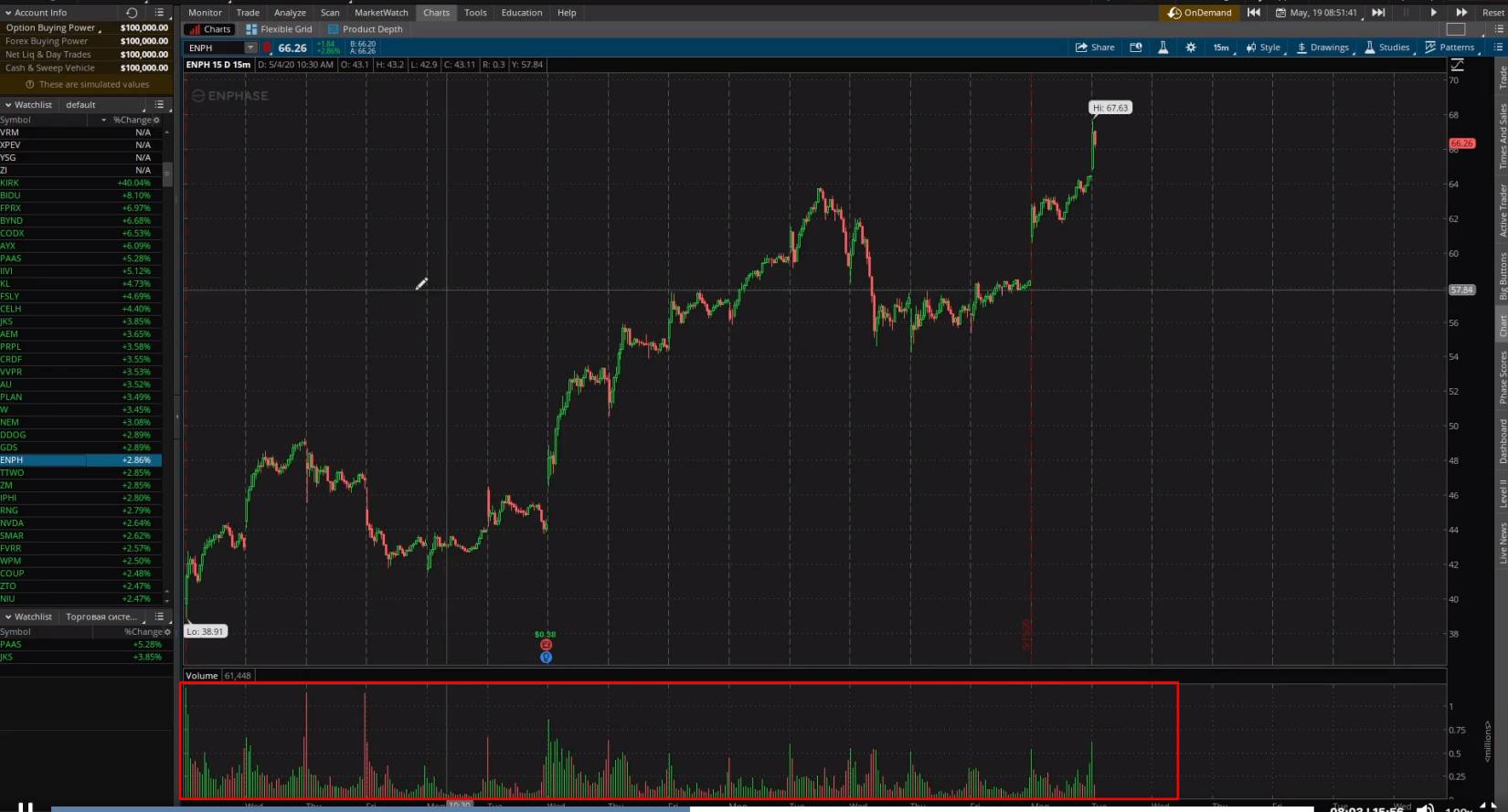The image size is (1508, 812).
Task: Open the Patterns tool
Action: (1449, 47)
